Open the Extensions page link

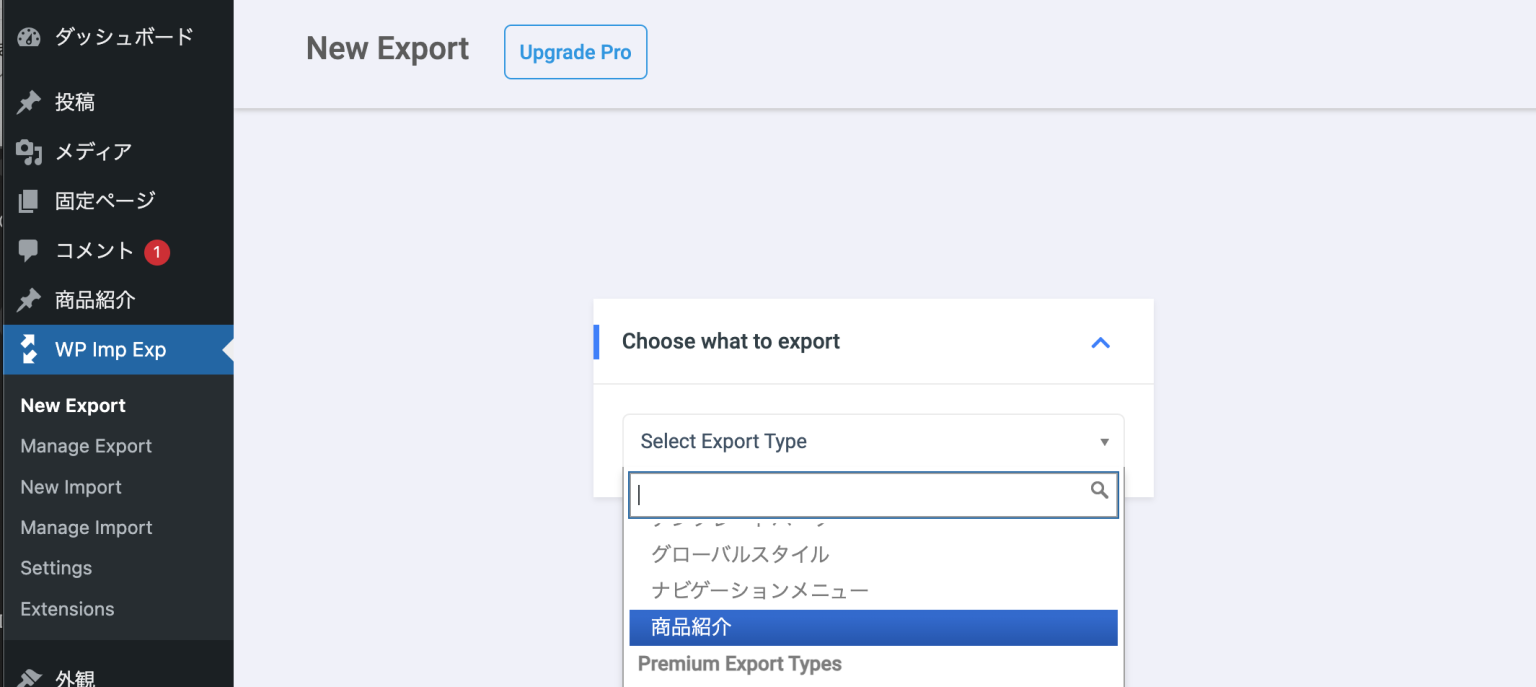pyautogui.click(x=67, y=608)
